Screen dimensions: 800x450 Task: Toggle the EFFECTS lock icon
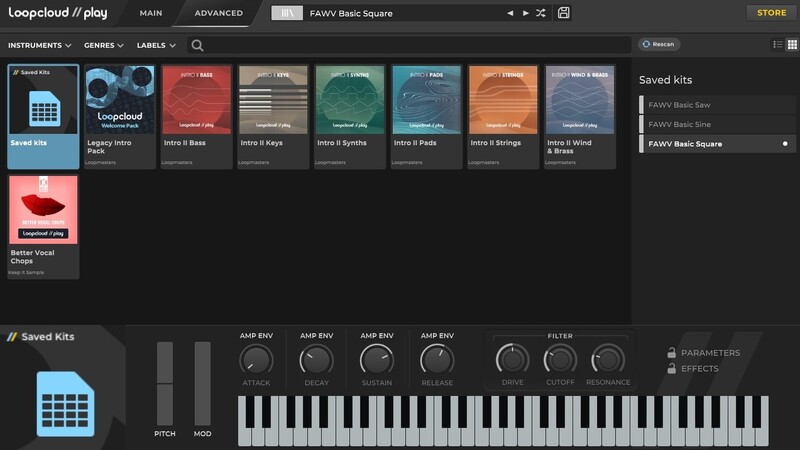click(671, 368)
